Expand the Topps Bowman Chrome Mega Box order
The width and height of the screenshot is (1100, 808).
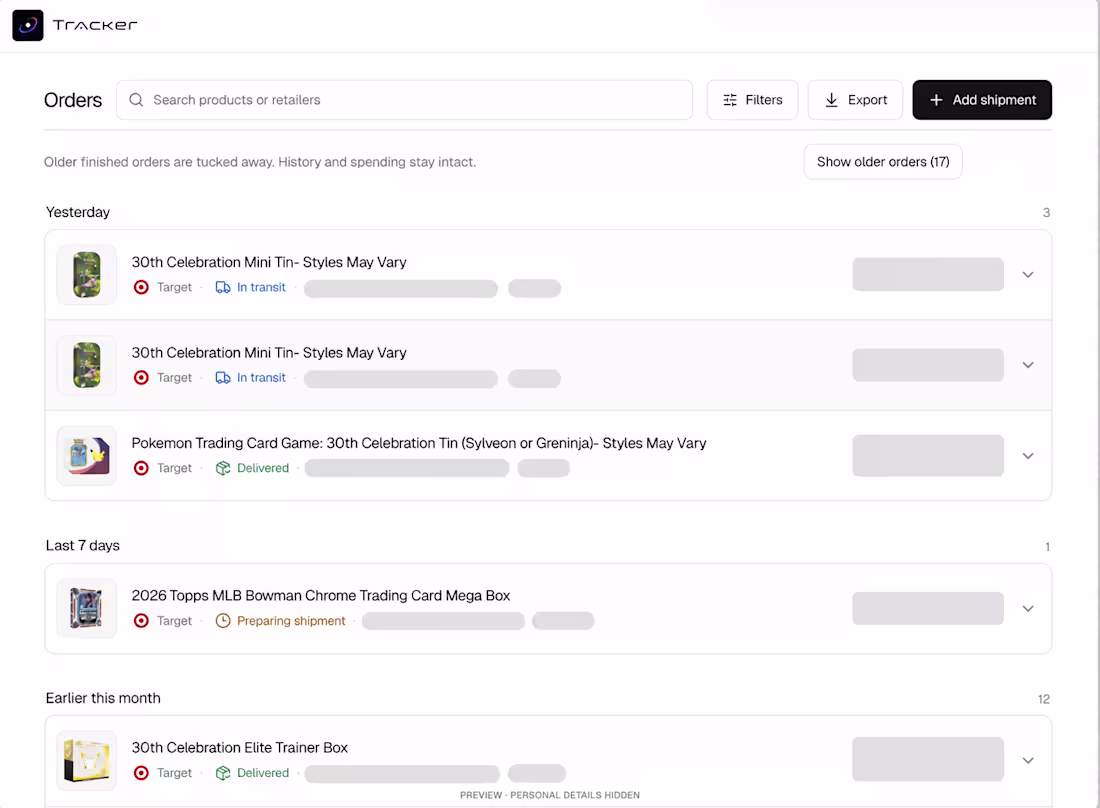click(x=1028, y=609)
